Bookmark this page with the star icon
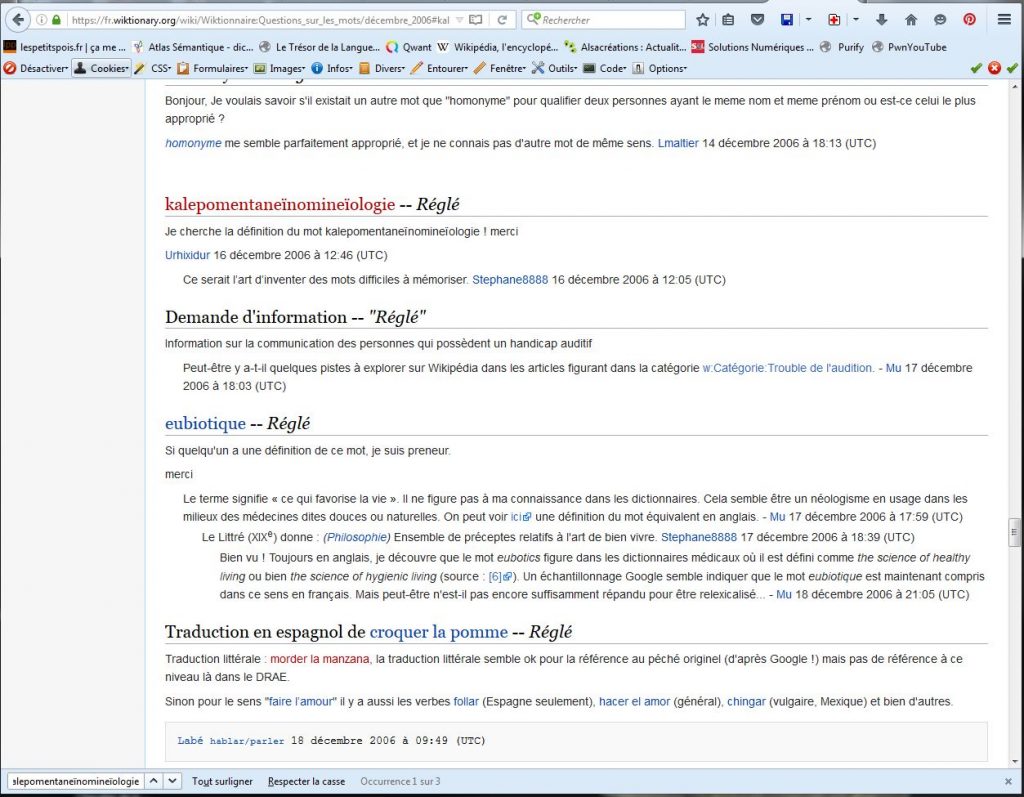 [703, 18]
